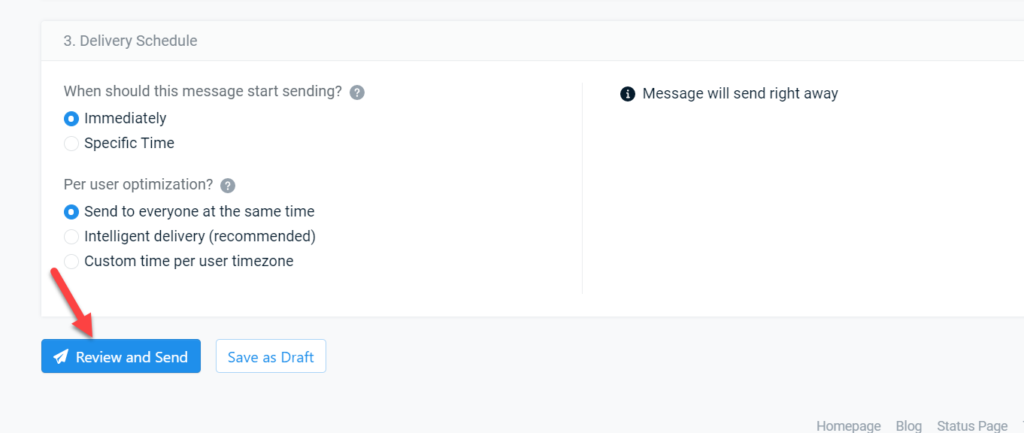Image resolution: width=1024 pixels, height=433 pixels.
Task: Select Send to everyone at the same time
Action: 71,212
